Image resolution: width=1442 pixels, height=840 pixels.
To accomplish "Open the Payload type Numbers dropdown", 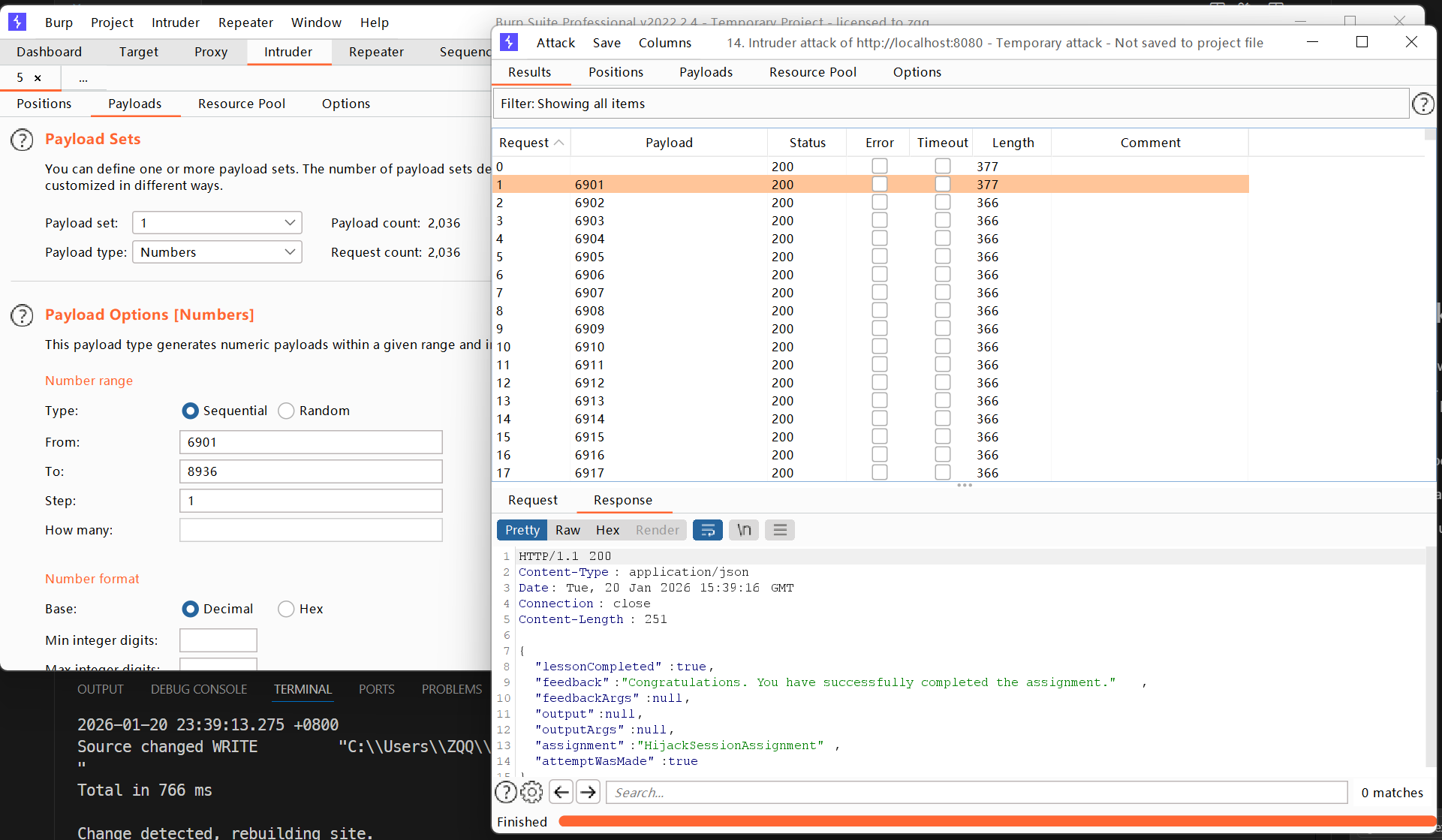I will (217, 252).
